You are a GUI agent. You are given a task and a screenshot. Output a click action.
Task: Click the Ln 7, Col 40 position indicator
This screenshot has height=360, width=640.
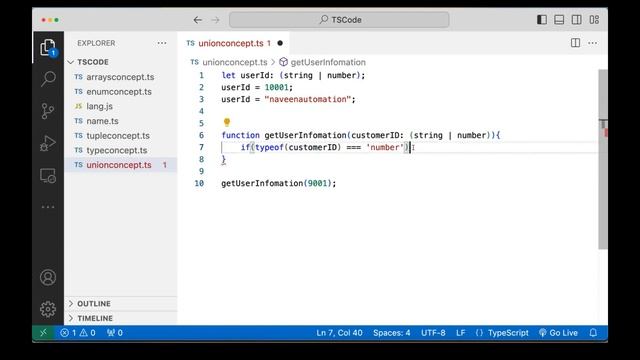pyautogui.click(x=339, y=333)
